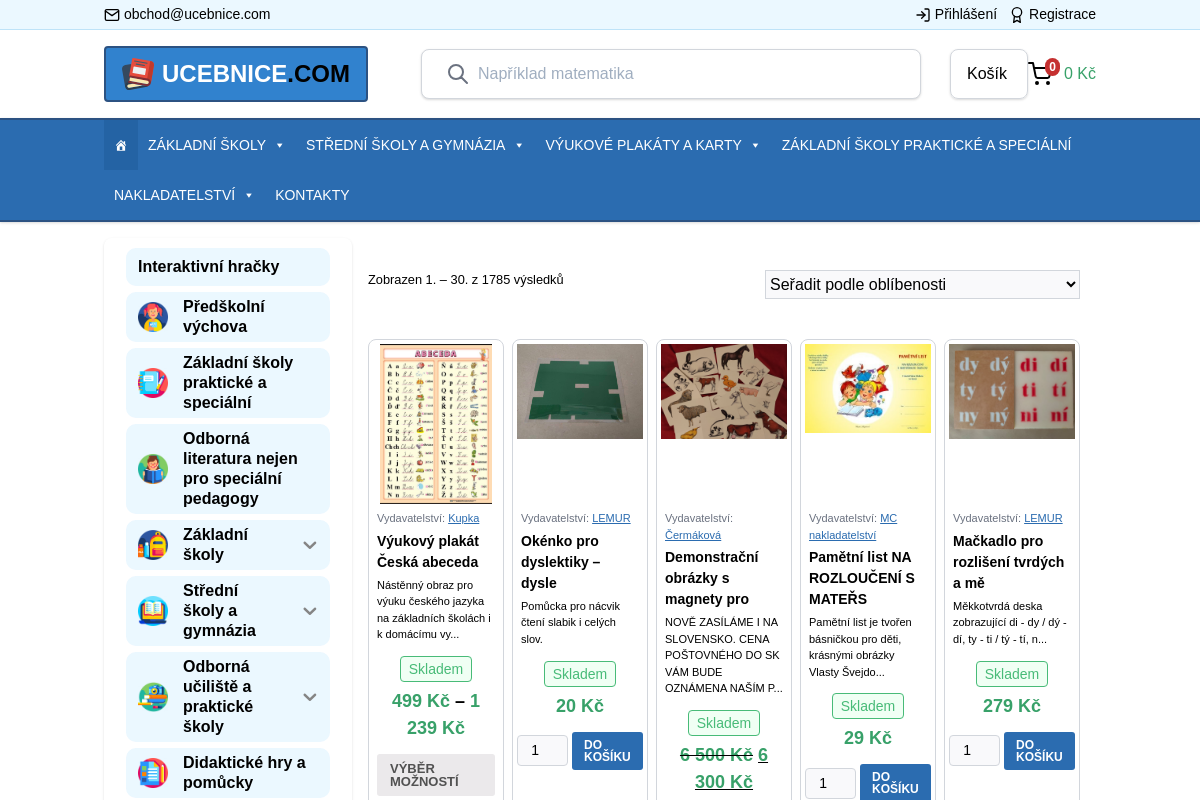Click quantity field for Okénko pro dyslektiky
The height and width of the screenshot is (800, 1200).
pos(542,751)
